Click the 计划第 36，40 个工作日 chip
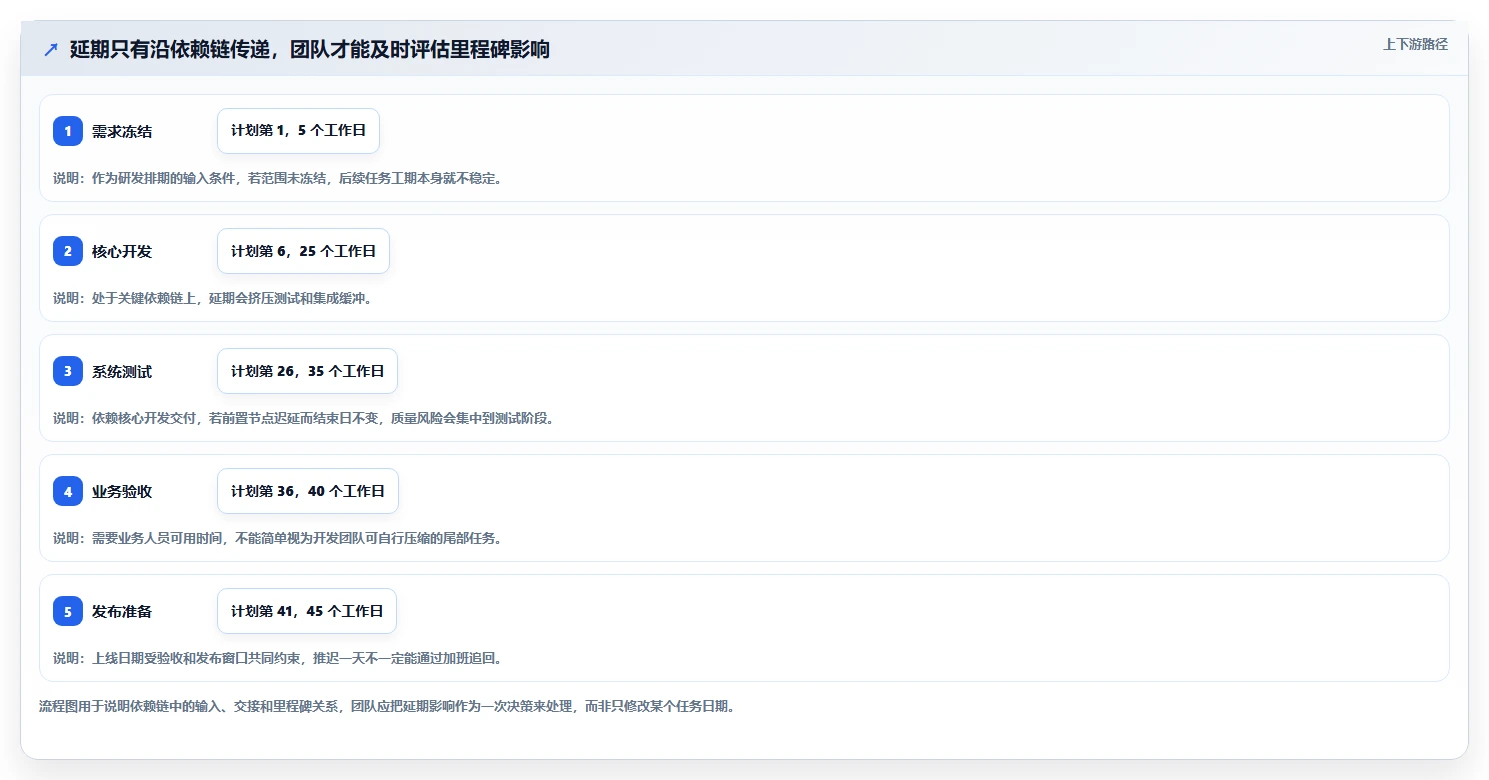Image resolution: width=1489 pixels, height=780 pixels. (308, 491)
